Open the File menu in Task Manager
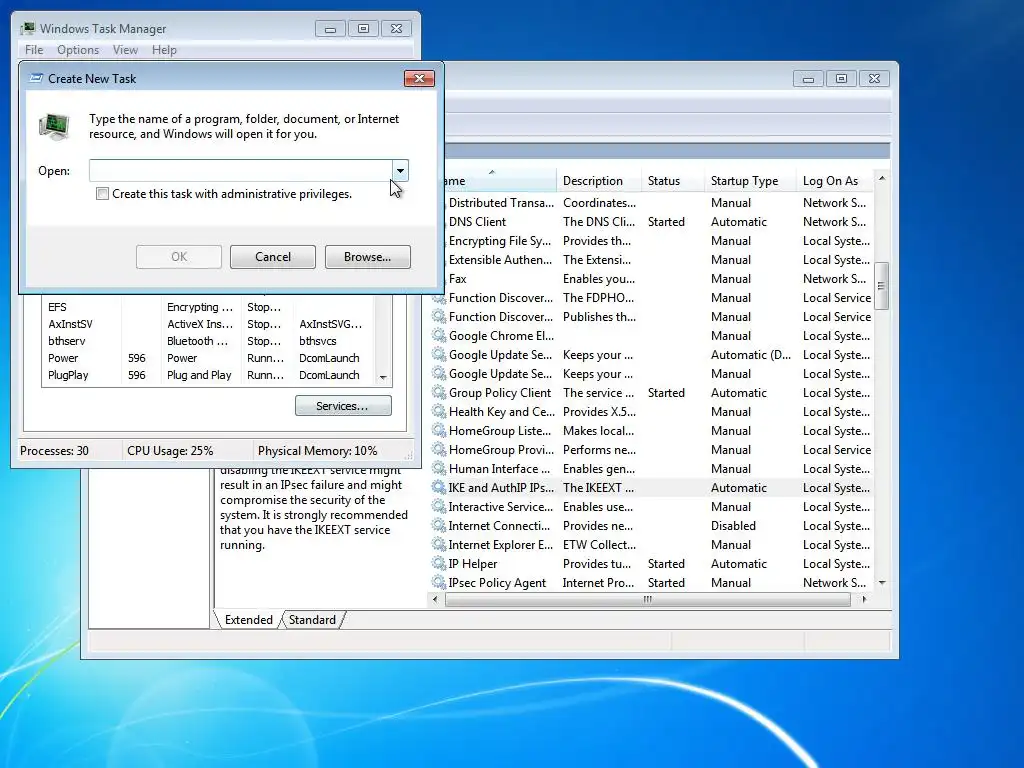 (34, 50)
